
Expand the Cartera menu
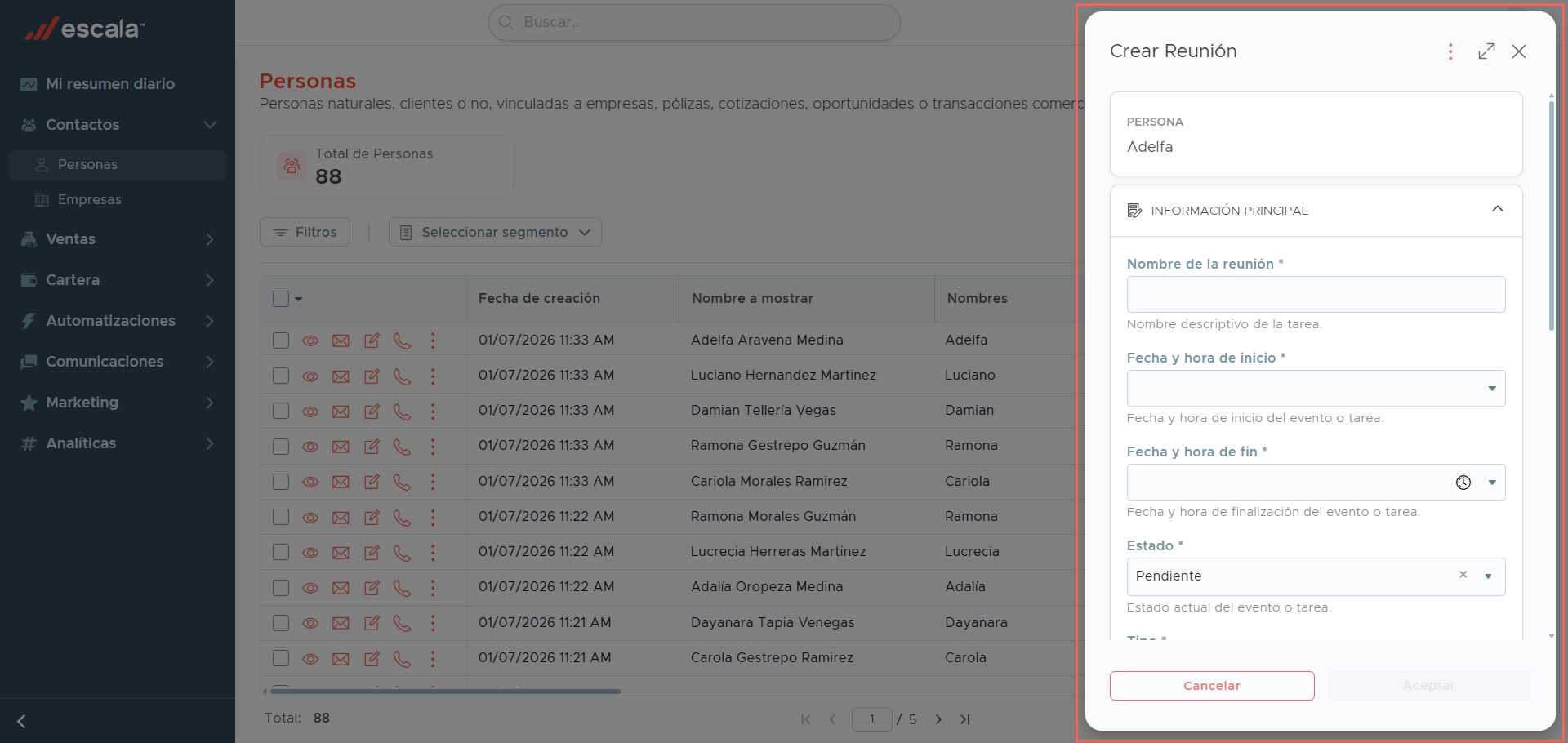click(210, 280)
